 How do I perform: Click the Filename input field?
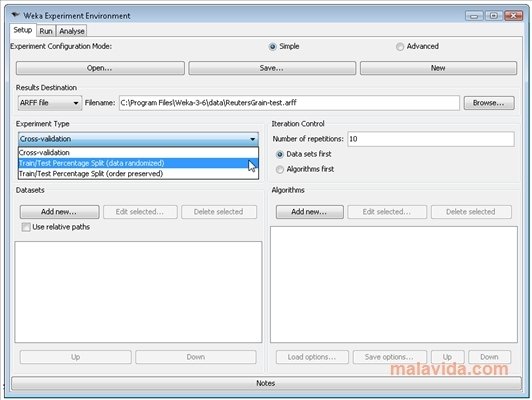pos(289,103)
